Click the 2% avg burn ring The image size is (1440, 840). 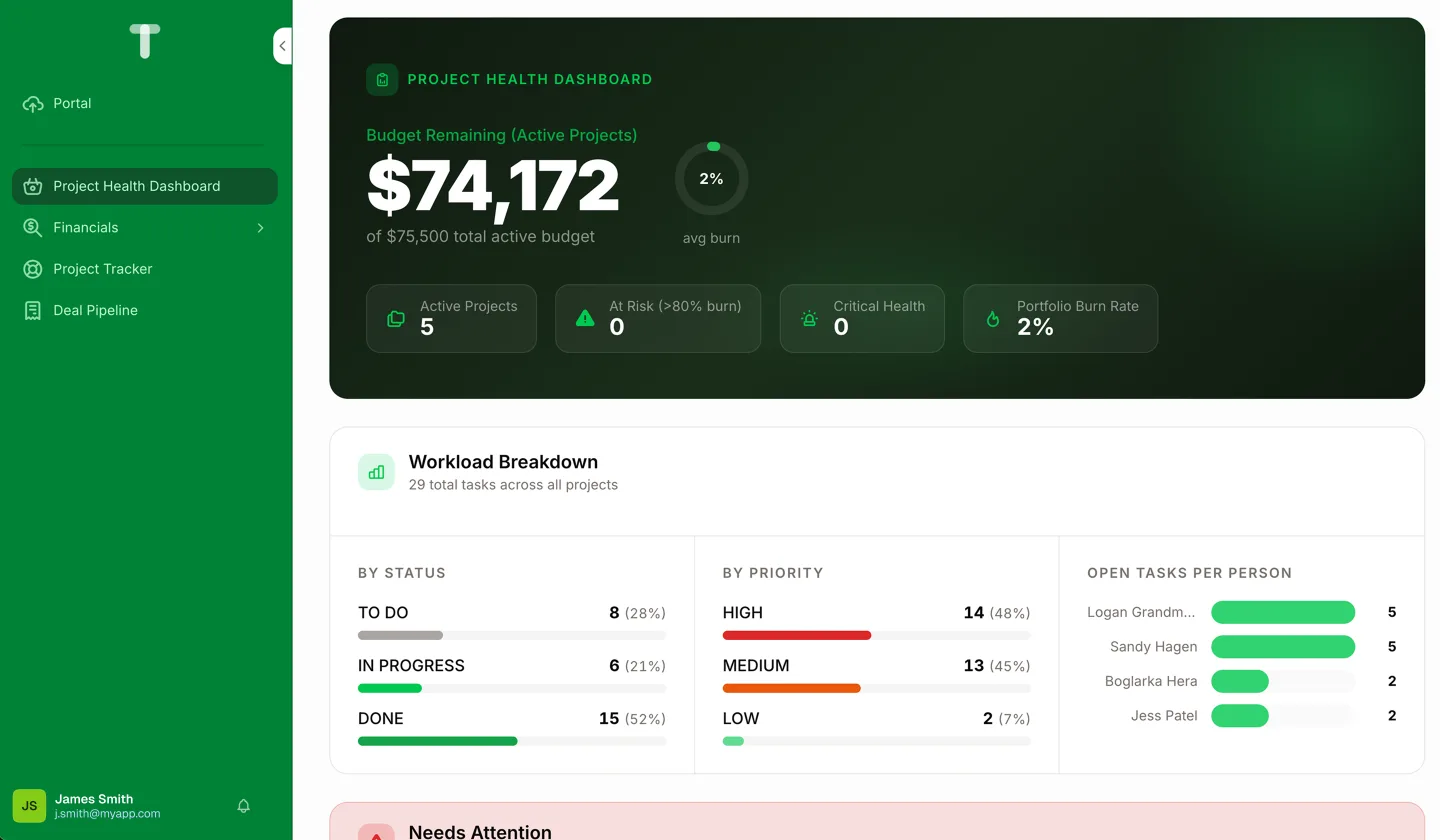(x=711, y=179)
